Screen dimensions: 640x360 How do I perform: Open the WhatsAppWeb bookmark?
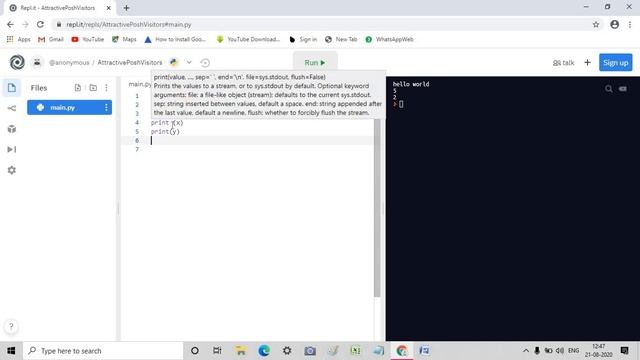click(x=389, y=39)
